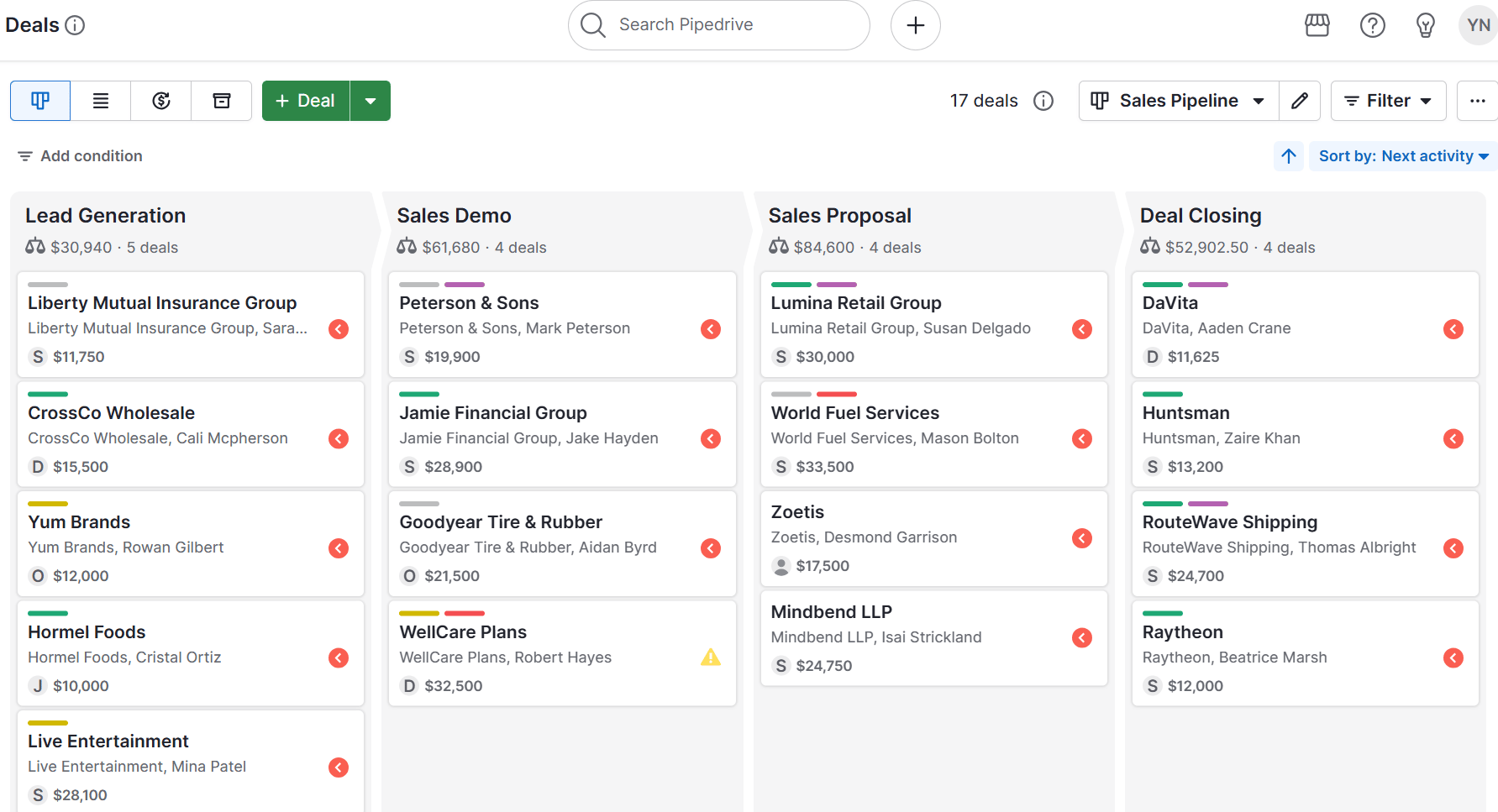Click overdue activity icon on CrossCo Wholesale
Image resolution: width=1498 pixels, height=812 pixels.
339,438
